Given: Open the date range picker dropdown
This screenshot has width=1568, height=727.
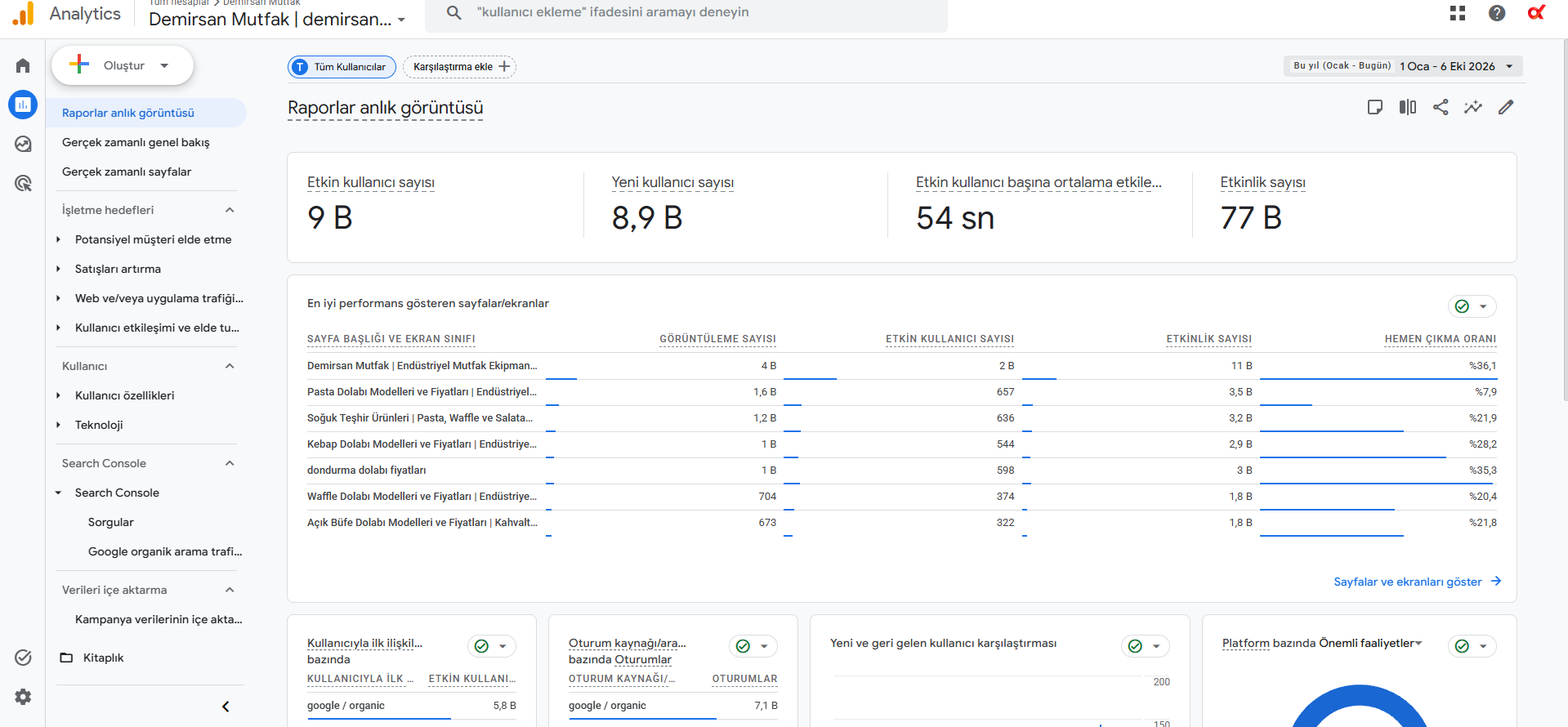Looking at the screenshot, I should click(x=1403, y=66).
